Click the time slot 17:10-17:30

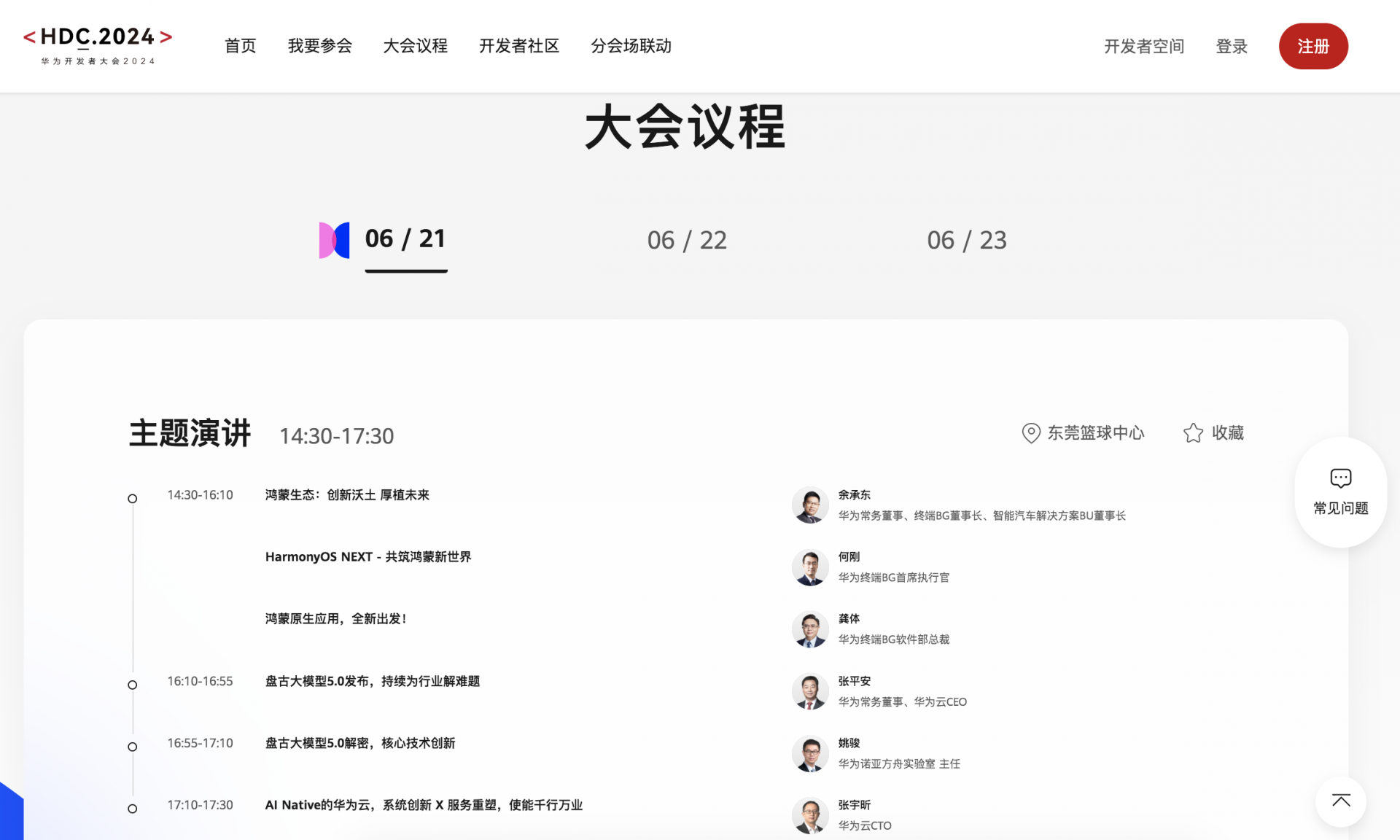pyautogui.click(x=200, y=805)
